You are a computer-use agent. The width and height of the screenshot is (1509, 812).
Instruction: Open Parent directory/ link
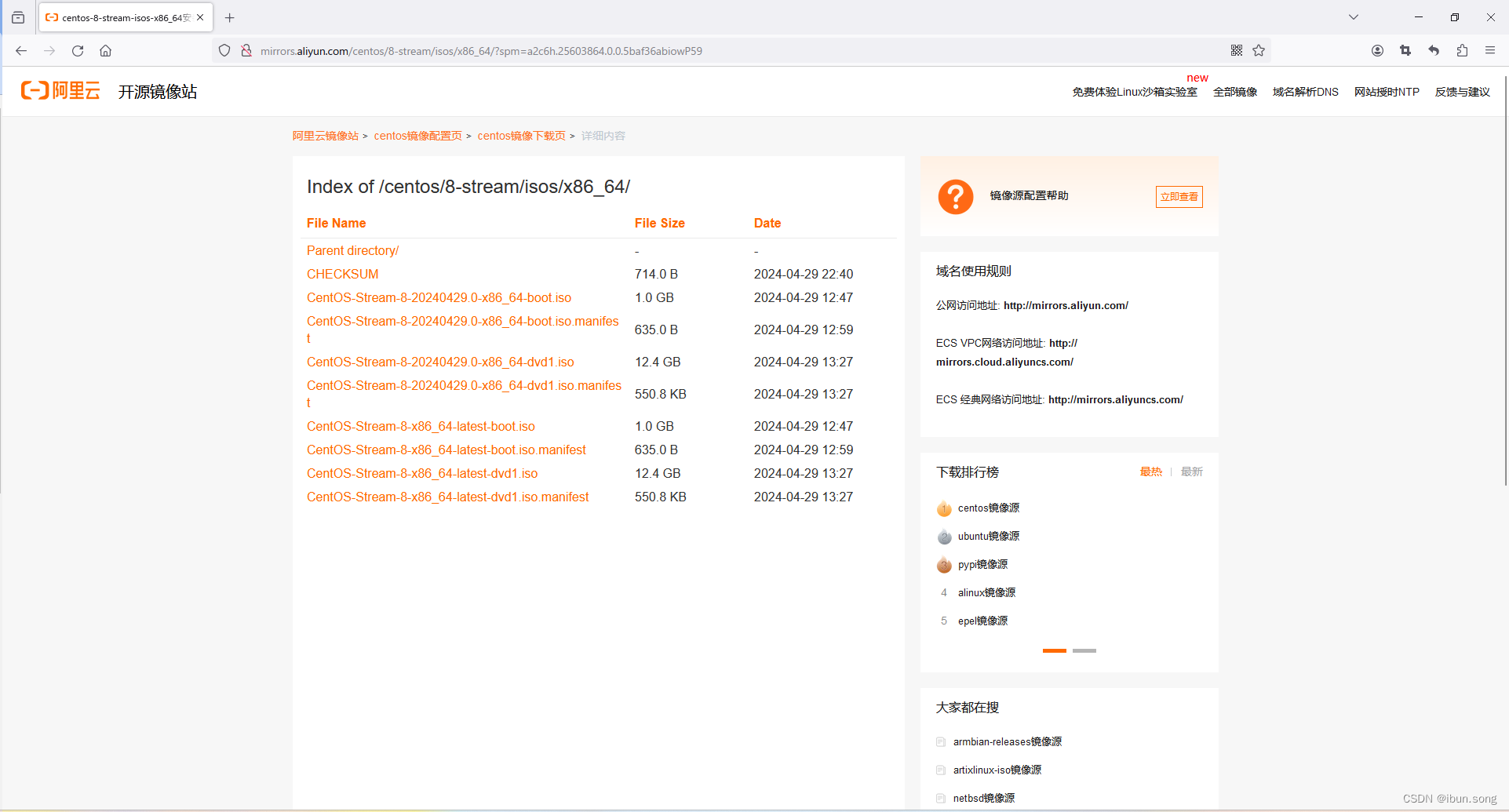pos(352,250)
